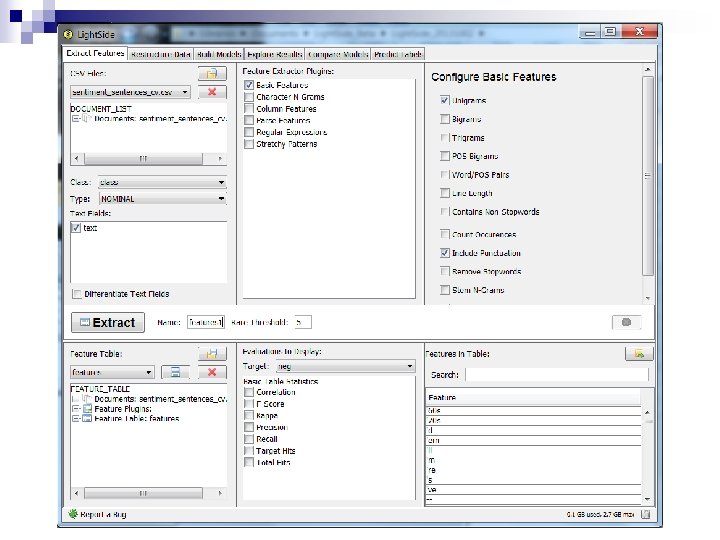Enable the Kappa evaluation checkbox

249,416
